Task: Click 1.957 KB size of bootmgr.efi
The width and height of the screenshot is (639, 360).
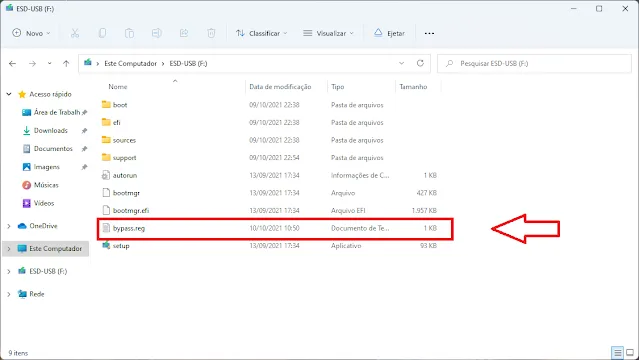Action: tap(424, 211)
